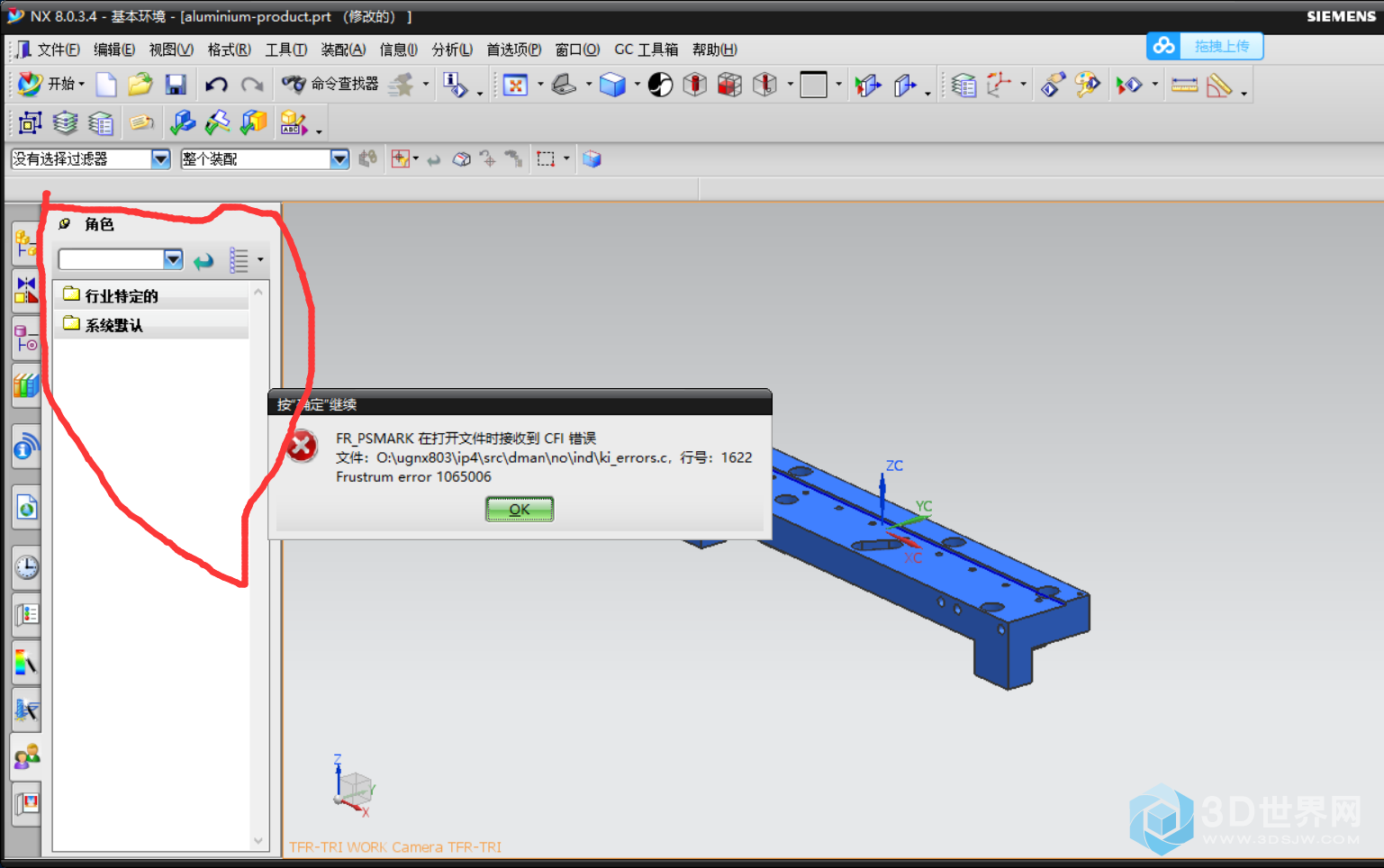Image resolution: width=1384 pixels, height=868 pixels.
Task: Expand the background swatch dropdown arrow
Action: (x=838, y=85)
